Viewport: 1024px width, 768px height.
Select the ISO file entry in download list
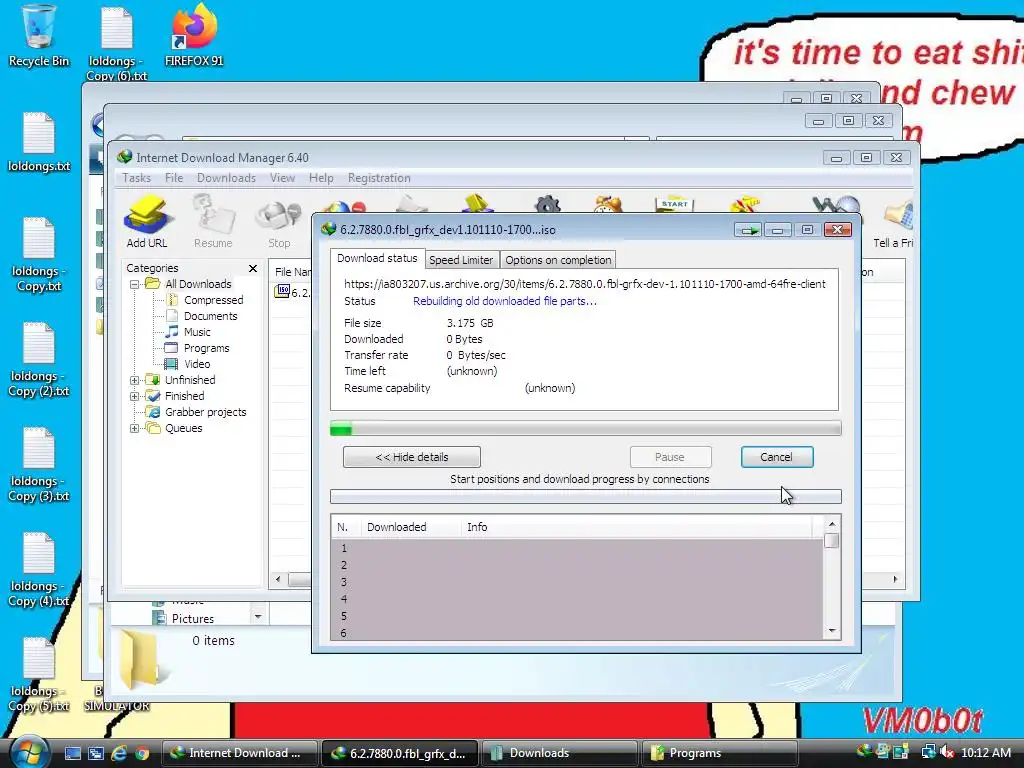tap(291, 292)
